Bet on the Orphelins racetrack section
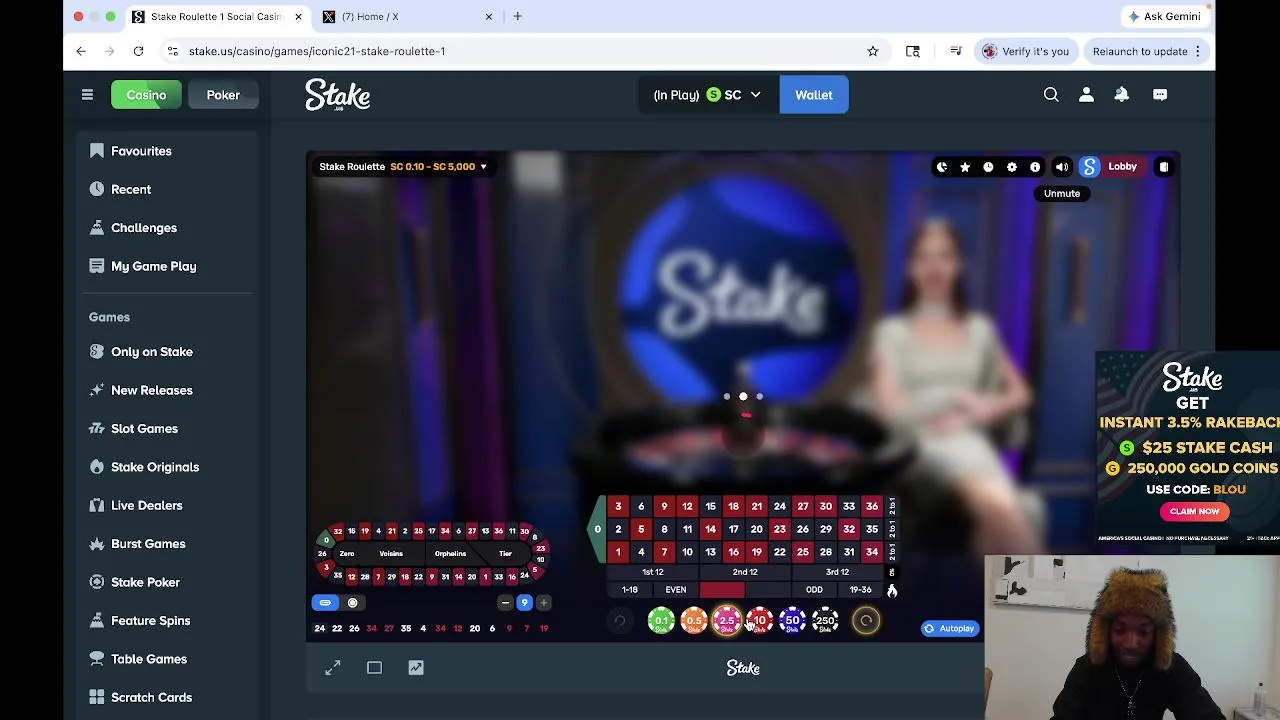This screenshot has height=720, width=1280. [x=450, y=553]
